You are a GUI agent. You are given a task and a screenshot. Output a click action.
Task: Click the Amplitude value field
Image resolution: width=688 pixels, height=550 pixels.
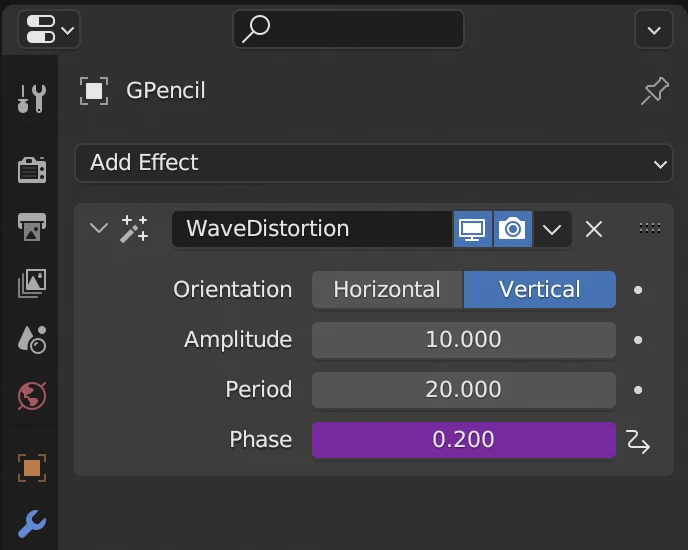(463, 340)
